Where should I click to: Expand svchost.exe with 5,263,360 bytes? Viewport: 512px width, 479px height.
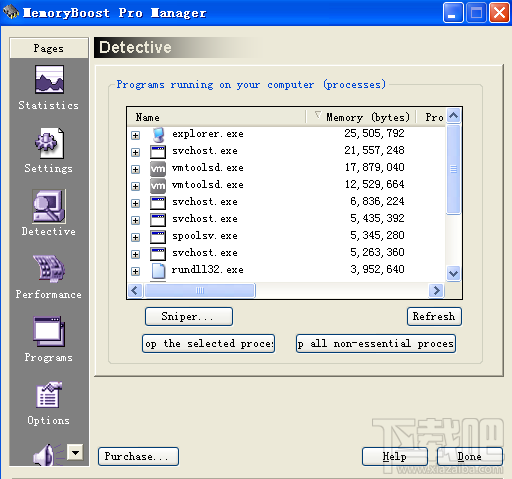tap(135, 254)
